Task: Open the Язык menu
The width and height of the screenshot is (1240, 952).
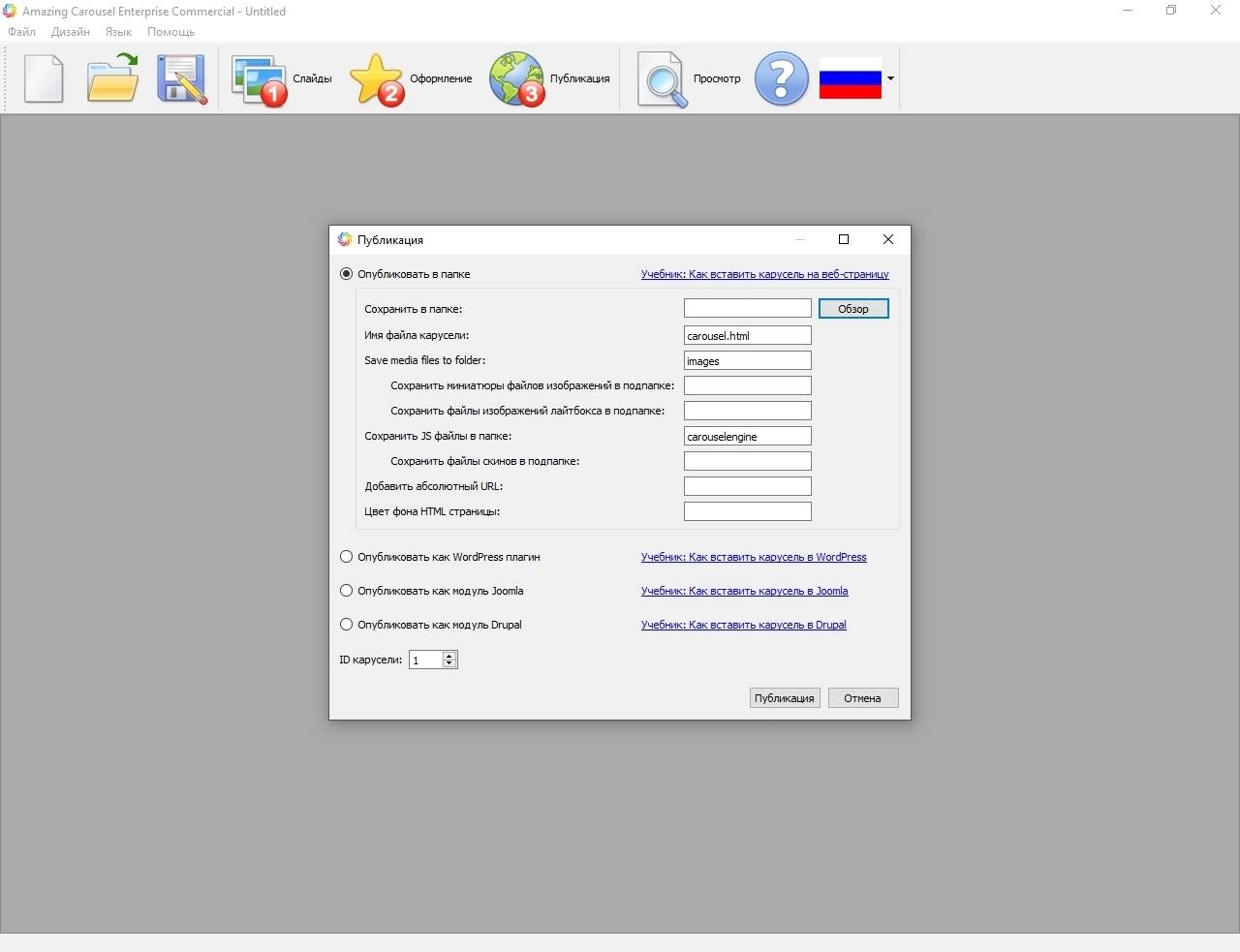Action: (118, 32)
